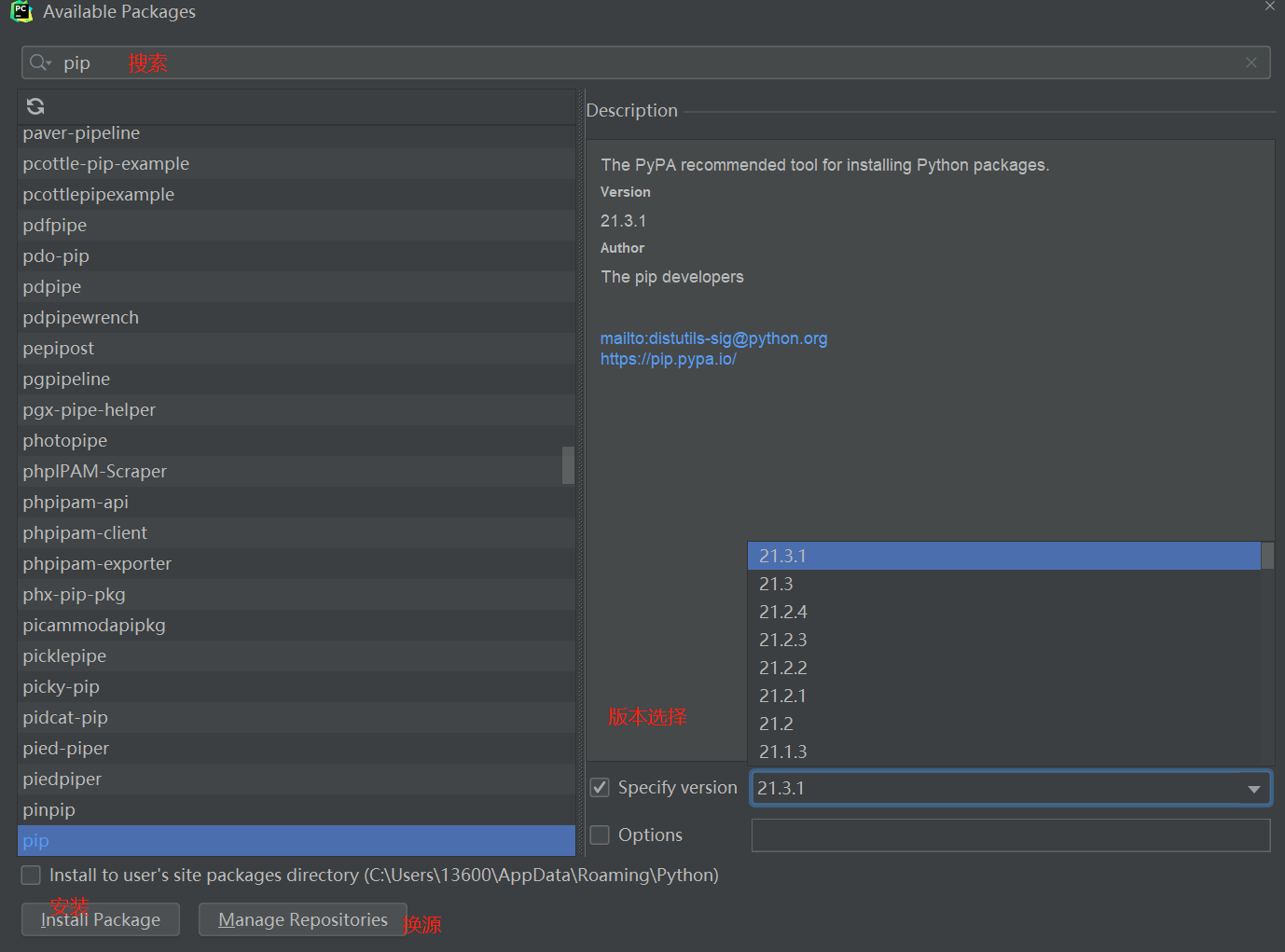Close the Available Packages dialog

pyautogui.click(x=1270, y=6)
